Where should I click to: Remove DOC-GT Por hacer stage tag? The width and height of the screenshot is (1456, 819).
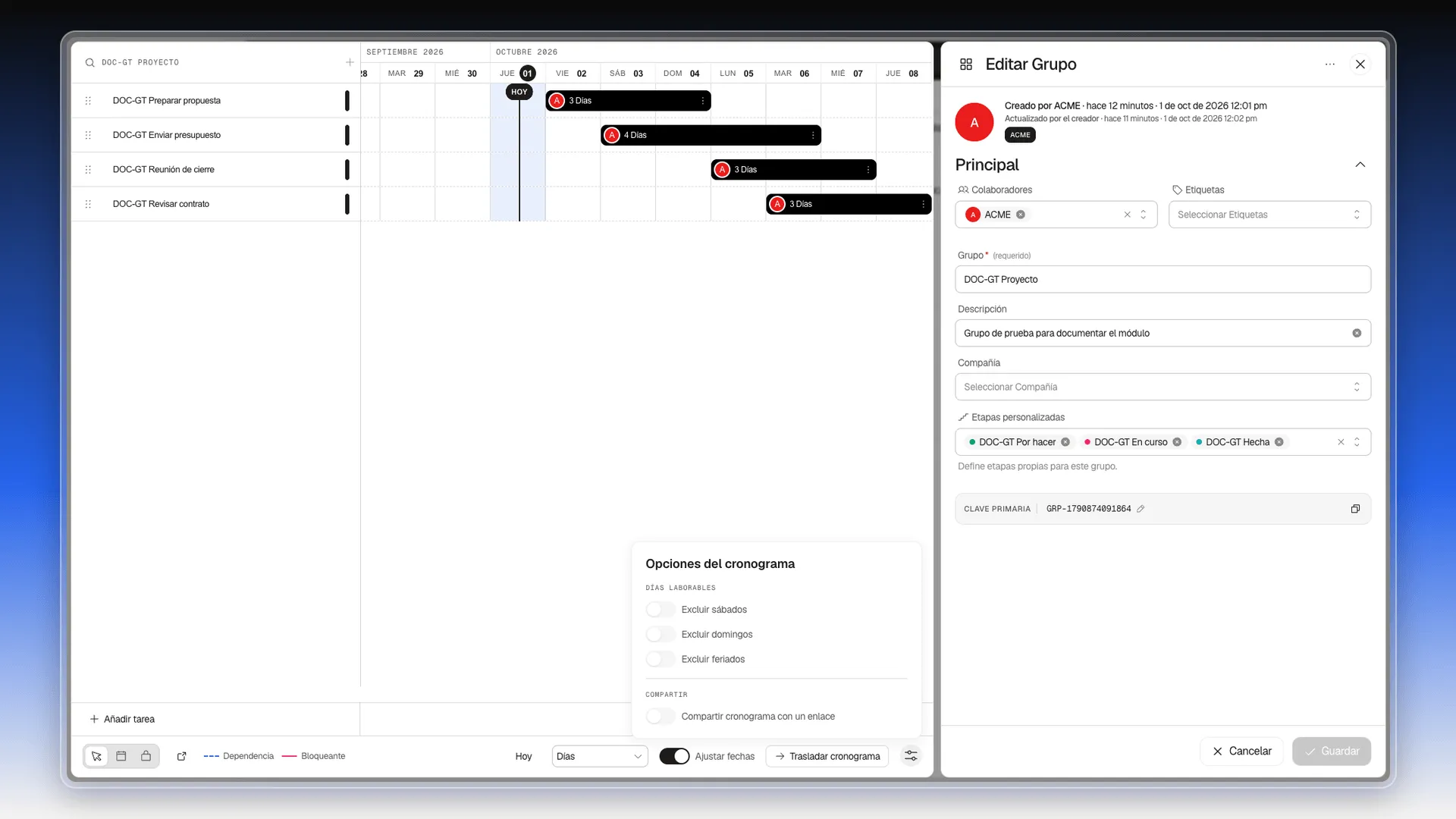tap(1065, 442)
